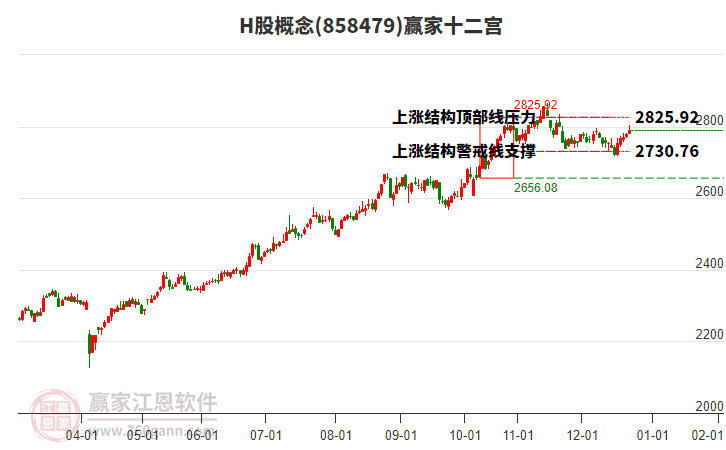The image size is (726, 450).
Task: Click the 04-01 date axis label
Action: [81, 435]
